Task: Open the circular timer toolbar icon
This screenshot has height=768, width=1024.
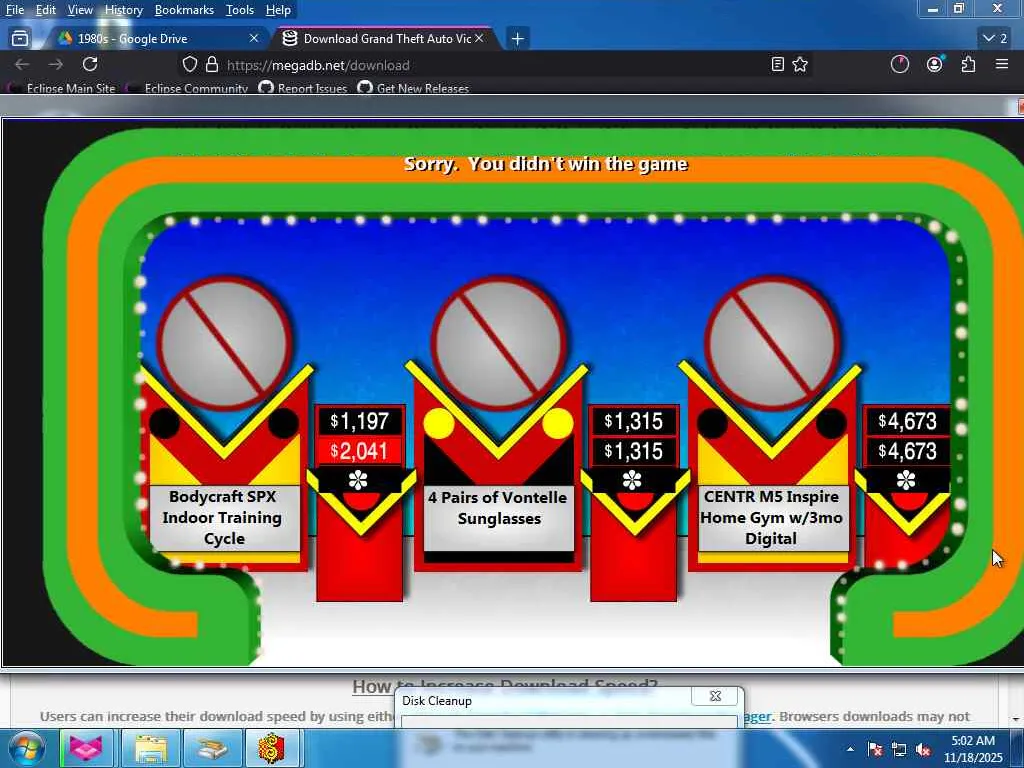Action: (x=900, y=64)
